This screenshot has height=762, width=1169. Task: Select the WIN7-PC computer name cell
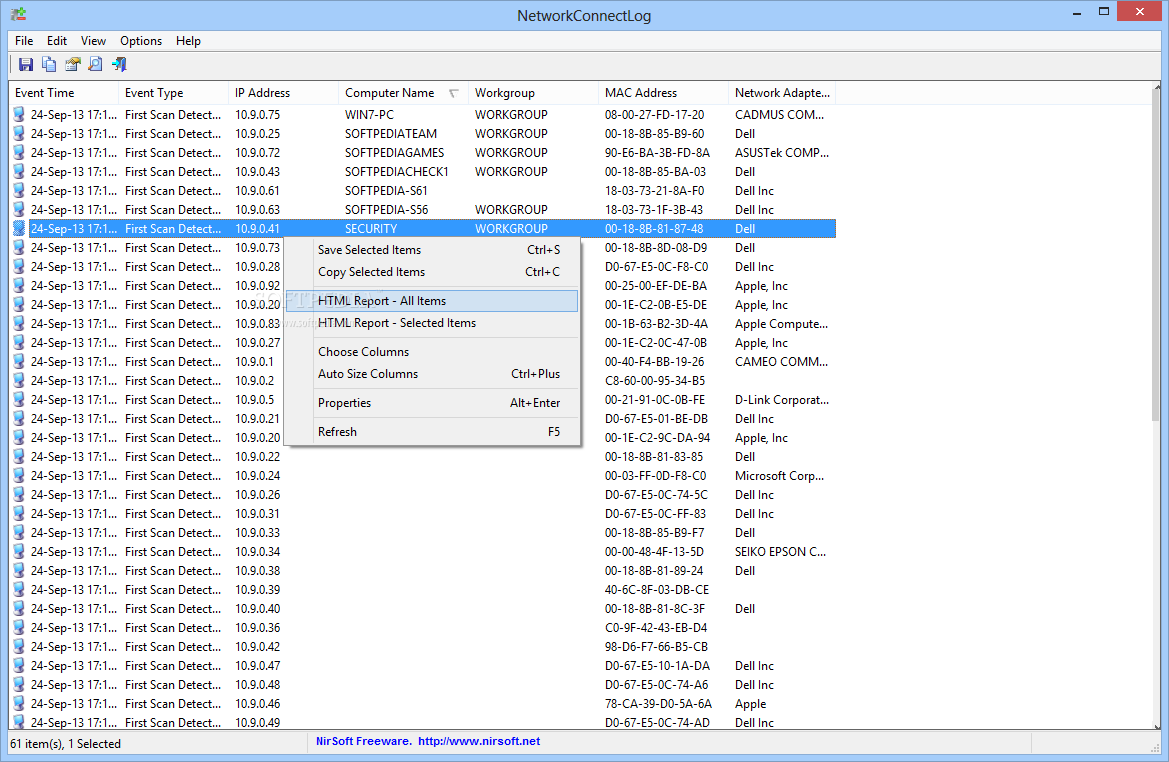369,115
